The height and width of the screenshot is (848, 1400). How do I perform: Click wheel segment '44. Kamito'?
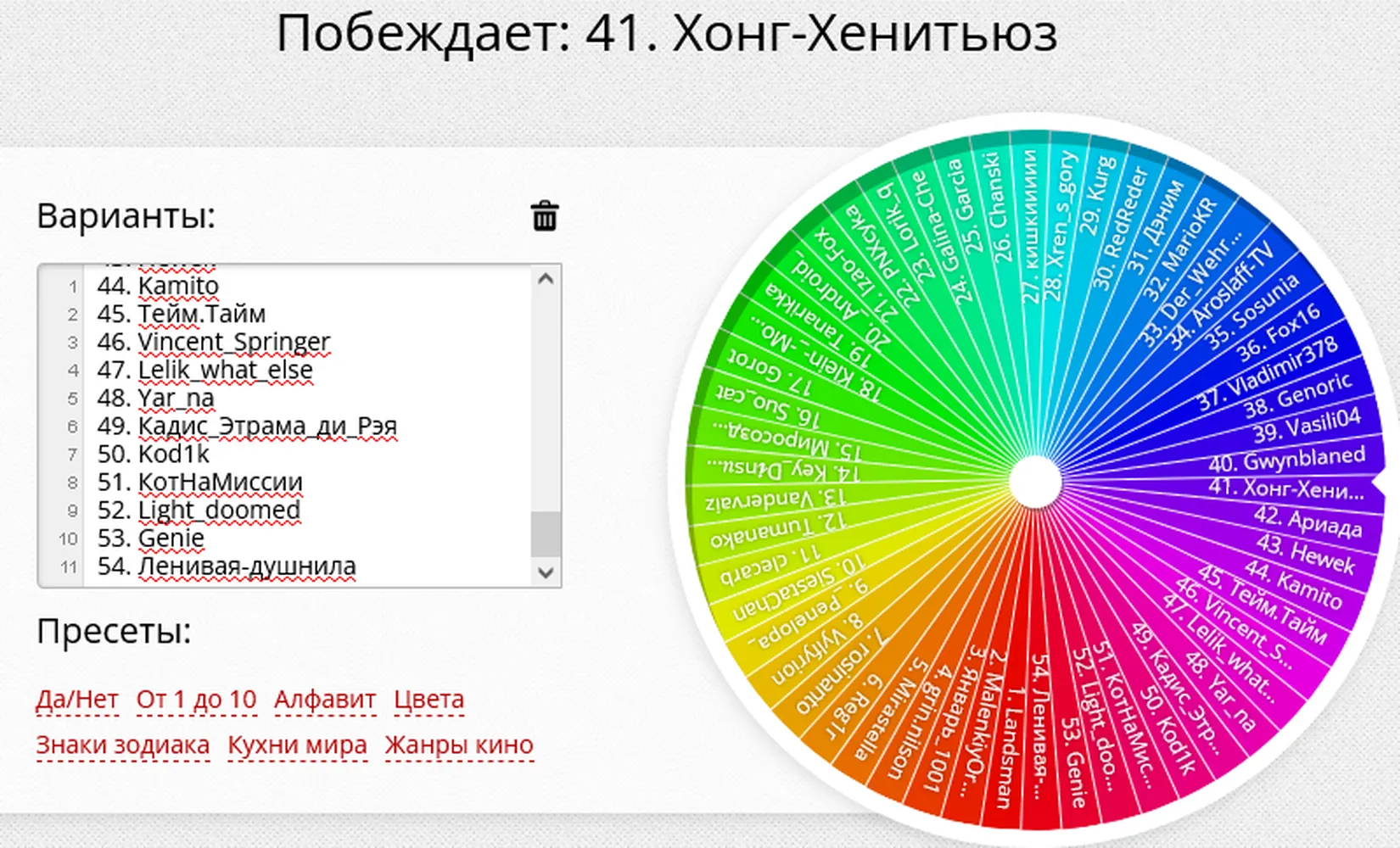[x=1294, y=584]
